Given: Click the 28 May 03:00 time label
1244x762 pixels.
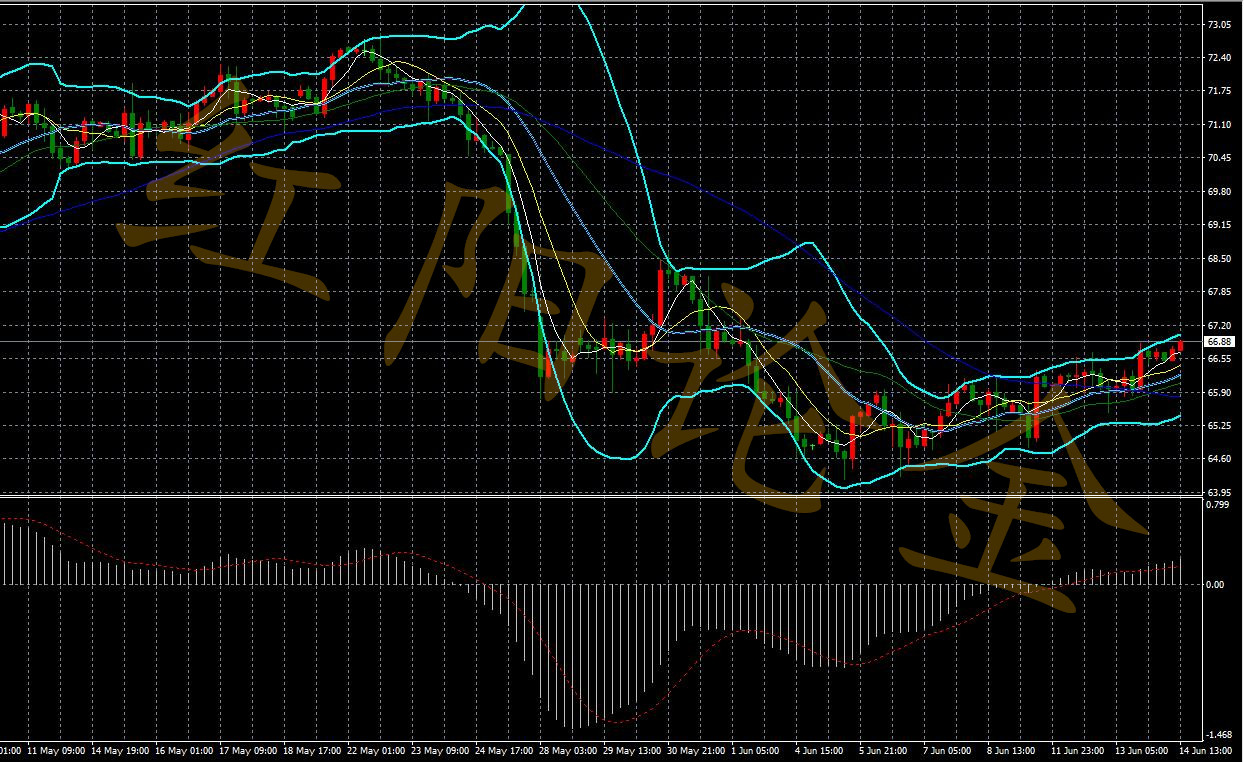Looking at the screenshot, I should pyautogui.click(x=568, y=750).
